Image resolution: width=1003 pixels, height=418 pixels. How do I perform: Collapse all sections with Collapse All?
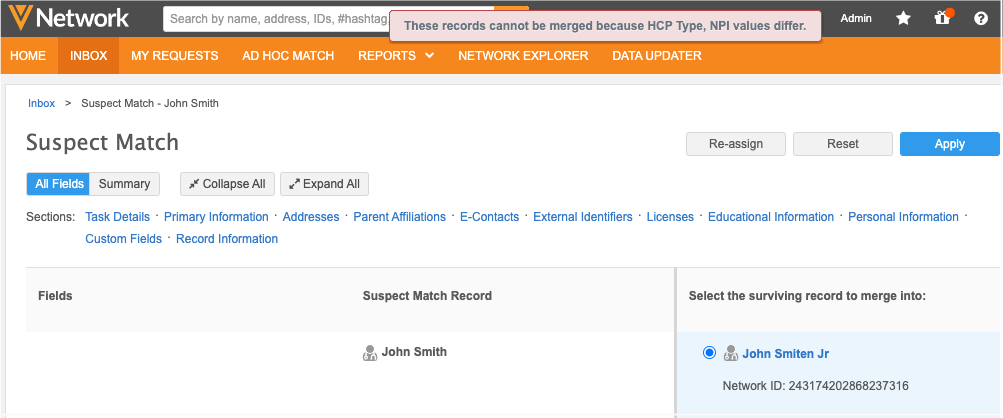[x=226, y=184]
